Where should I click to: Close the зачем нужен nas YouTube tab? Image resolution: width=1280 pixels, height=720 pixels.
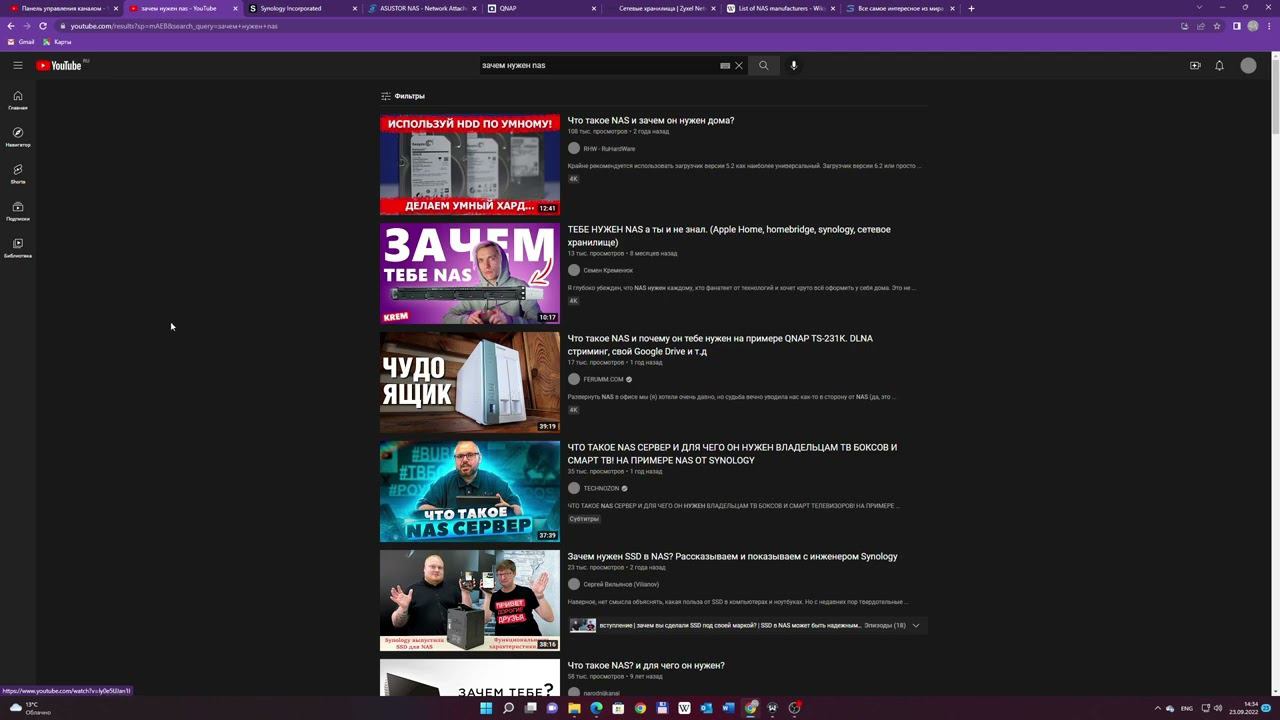234,8
